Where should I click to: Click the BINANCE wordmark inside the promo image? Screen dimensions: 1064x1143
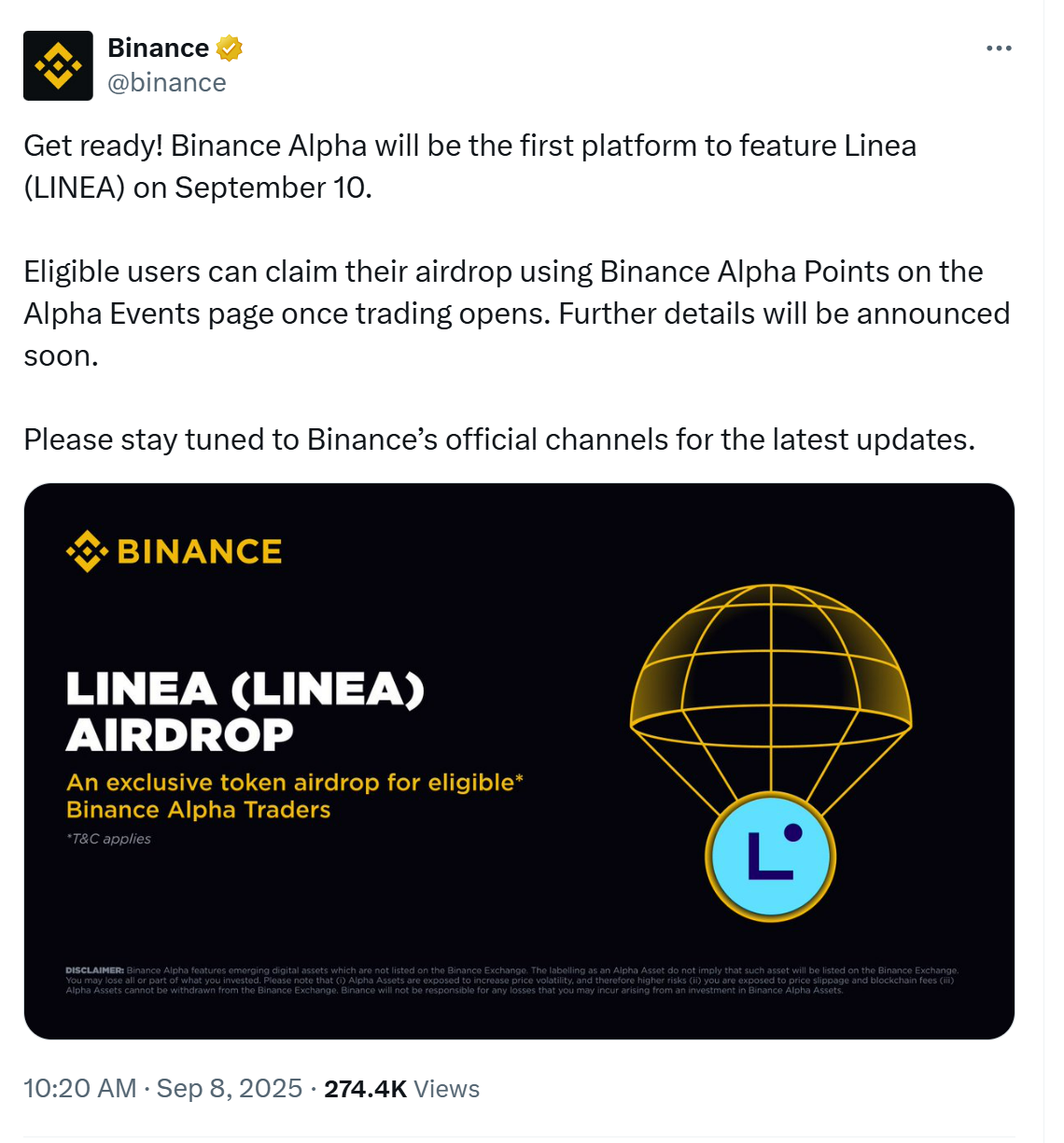[199, 551]
